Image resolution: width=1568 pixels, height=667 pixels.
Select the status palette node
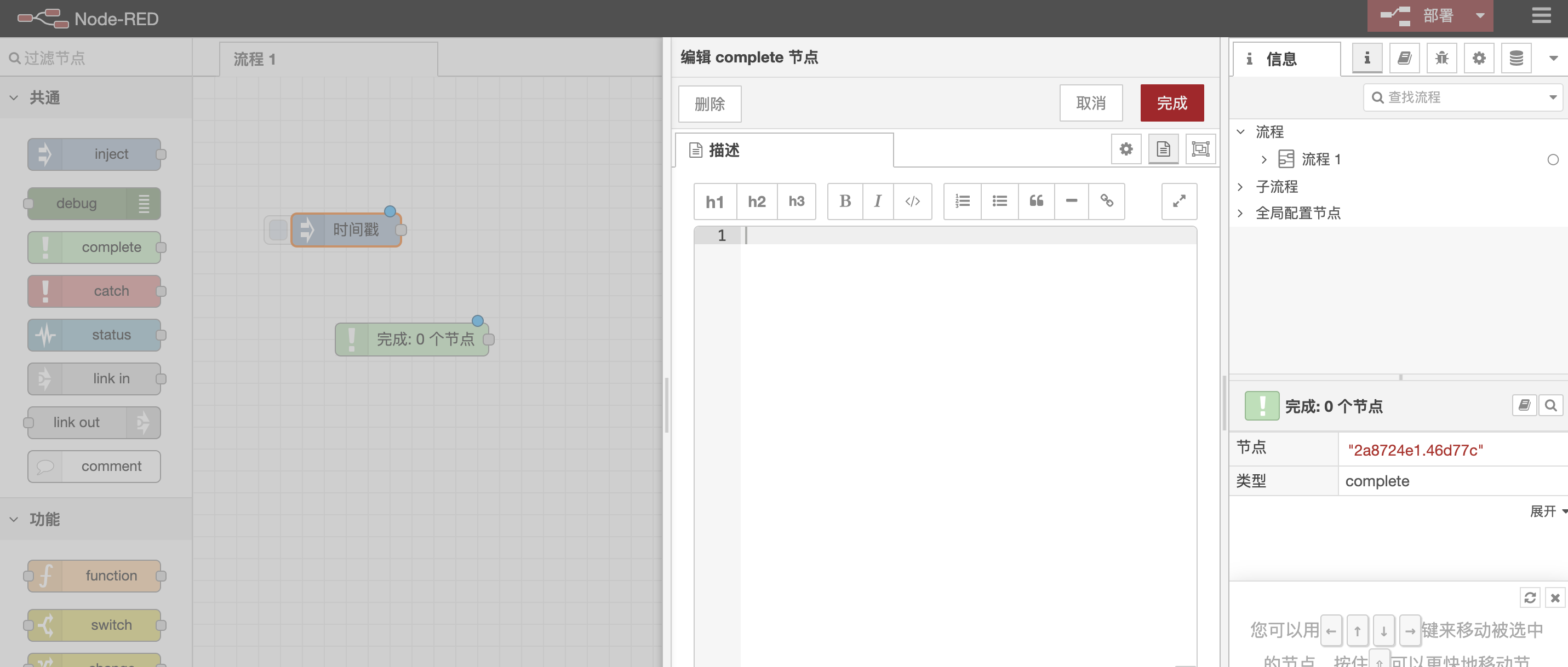point(94,335)
